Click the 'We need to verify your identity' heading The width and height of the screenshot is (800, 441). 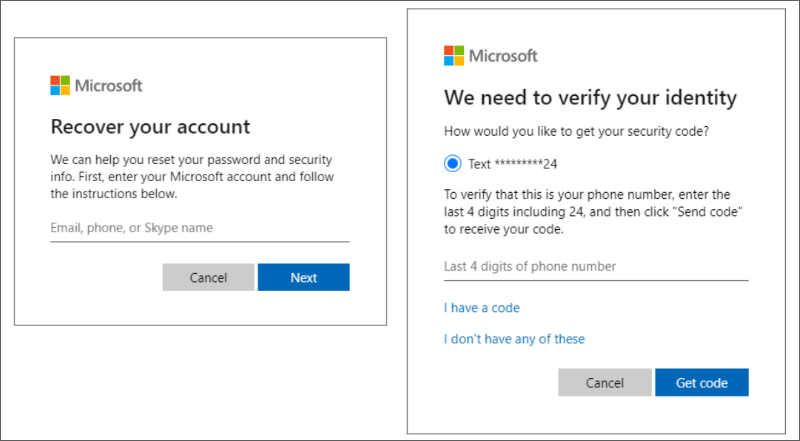[590, 97]
